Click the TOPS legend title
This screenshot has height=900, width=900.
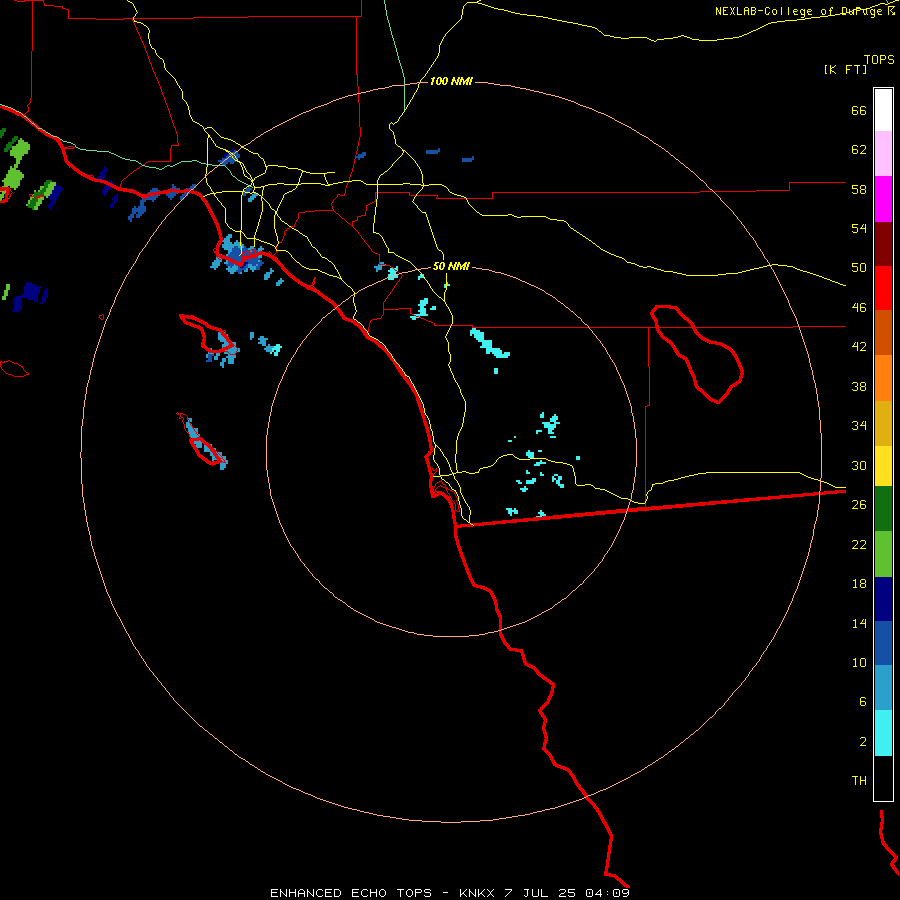click(x=879, y=59)
